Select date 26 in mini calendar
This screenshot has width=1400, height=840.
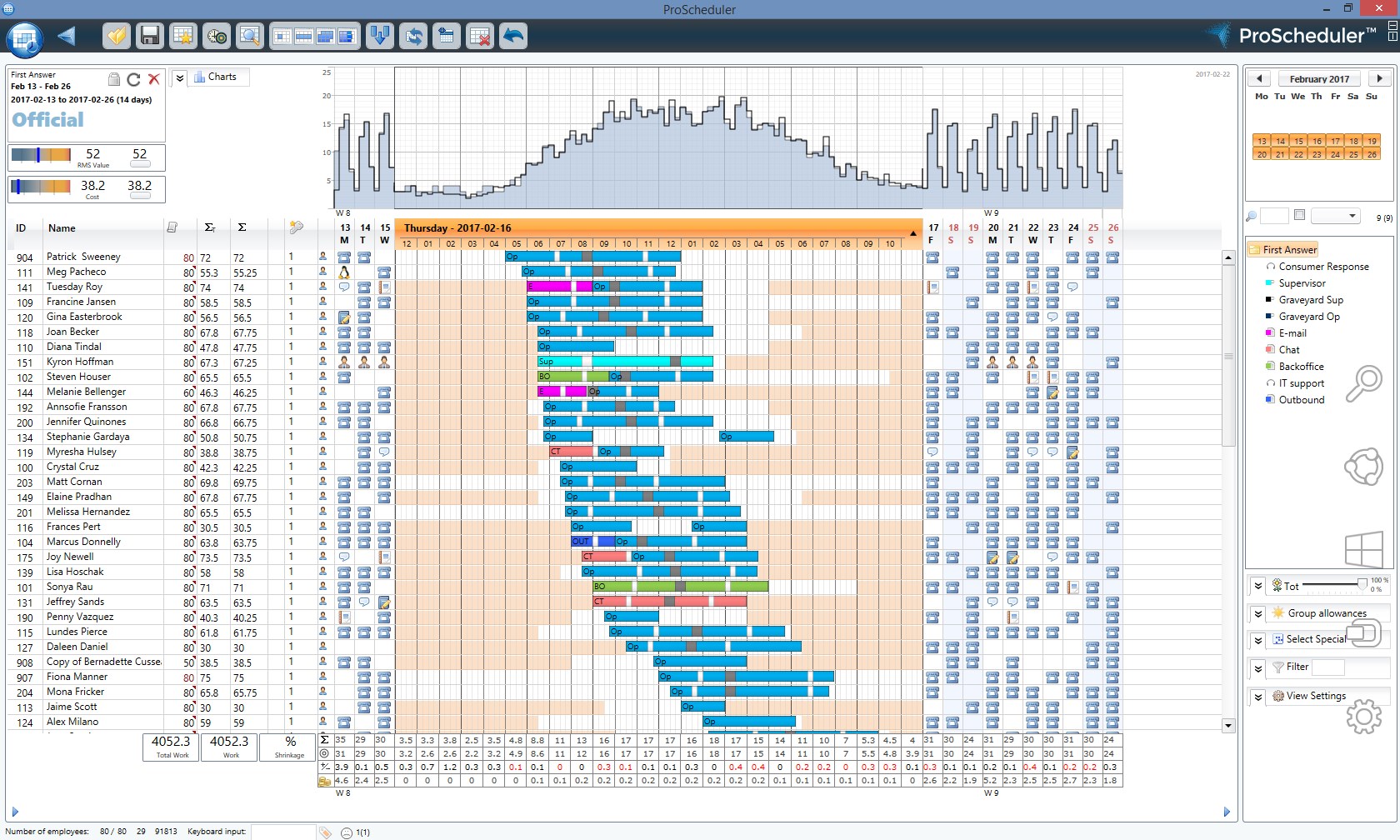coord(1372,154)
